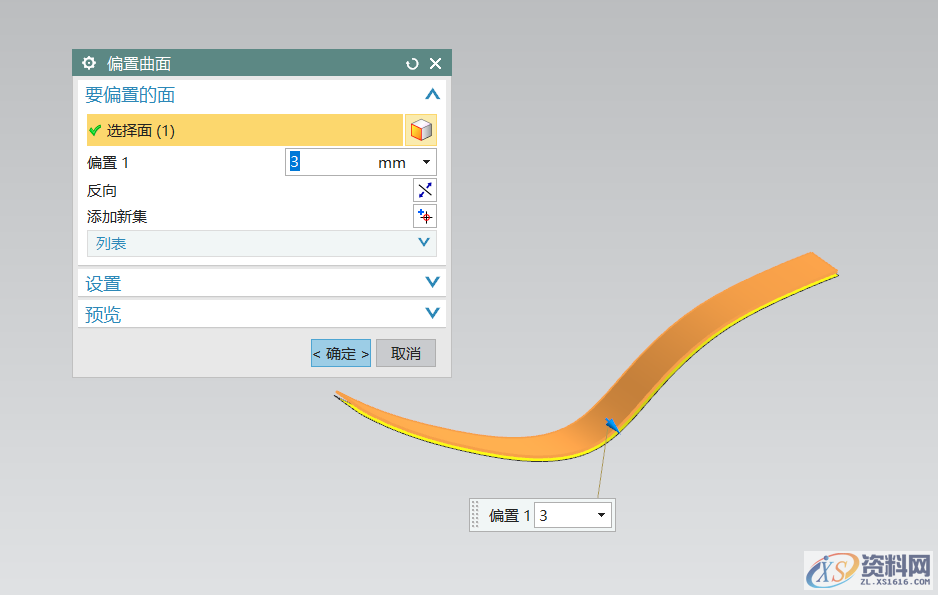Image resolution: width=938 pixels, height=595 pixels.
Task: Click the reset dialog icon
Action: [412, 63]
